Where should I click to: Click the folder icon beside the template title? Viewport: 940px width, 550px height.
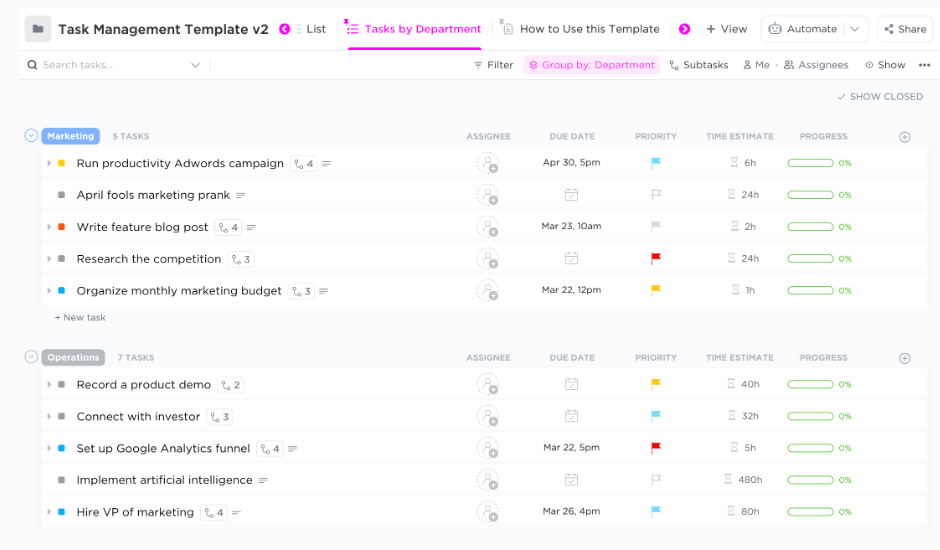[x=37, y=29]
